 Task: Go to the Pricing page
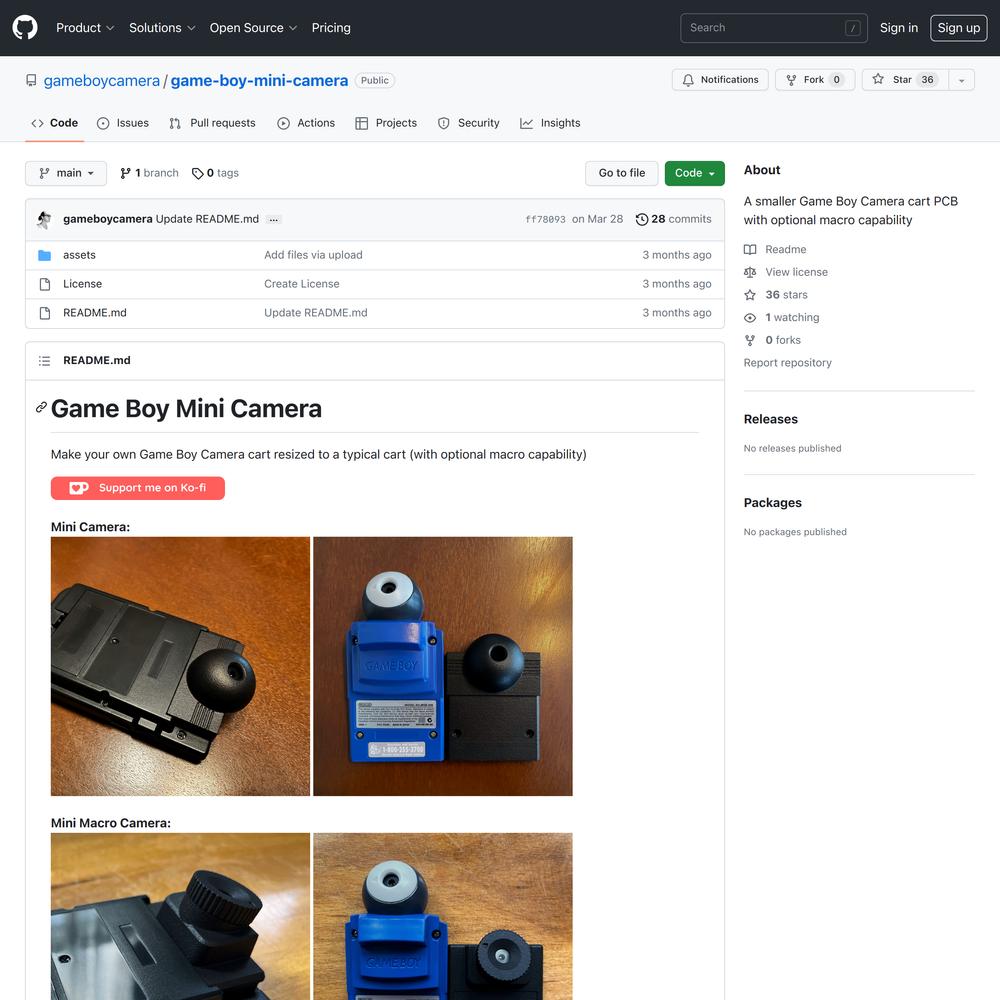click(x=331, y=27)
